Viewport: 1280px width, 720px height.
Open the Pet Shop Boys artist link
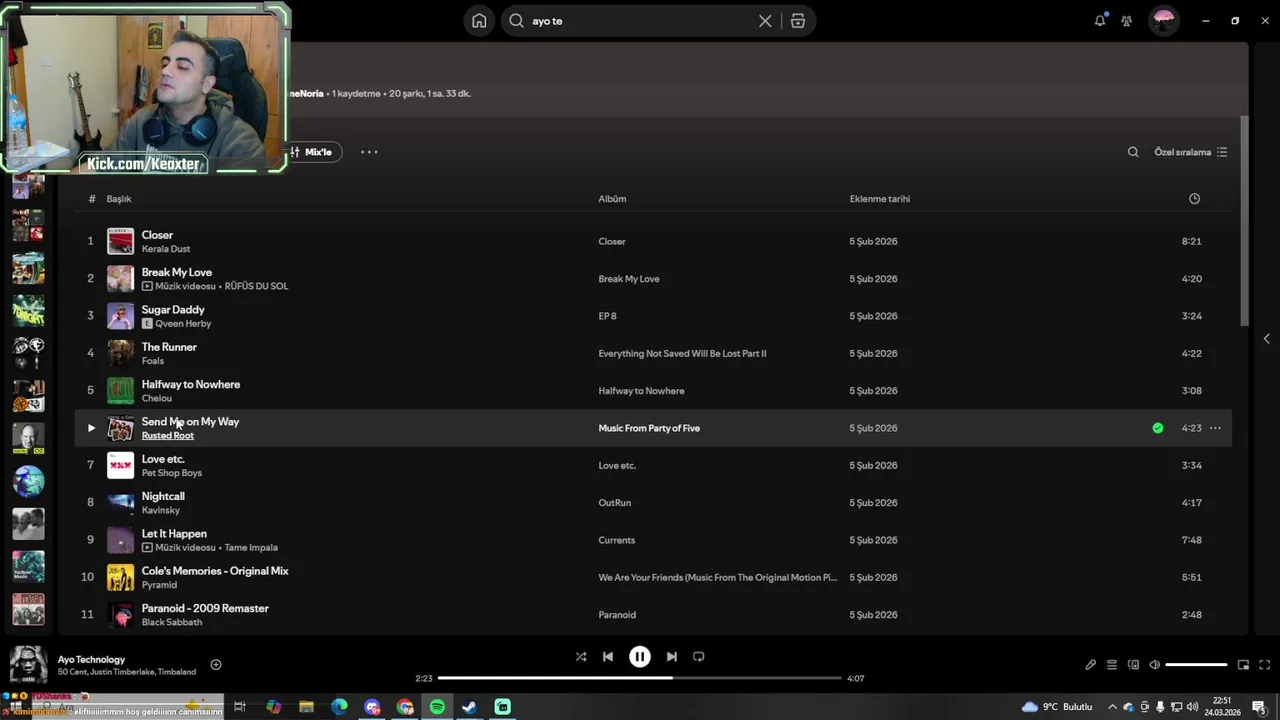[x=171, y=473]
